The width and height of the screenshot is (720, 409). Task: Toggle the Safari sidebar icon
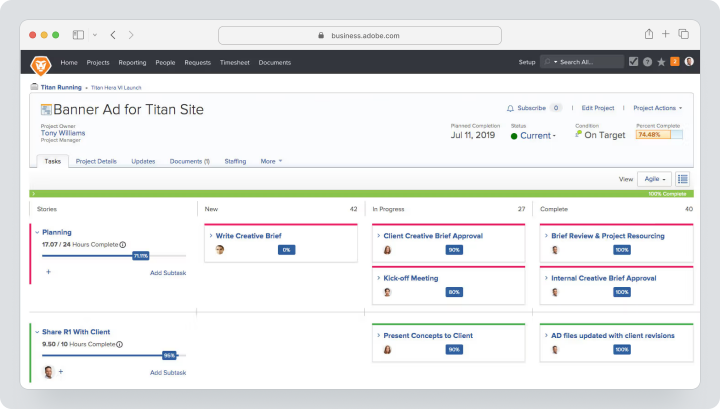pos(79,35)
